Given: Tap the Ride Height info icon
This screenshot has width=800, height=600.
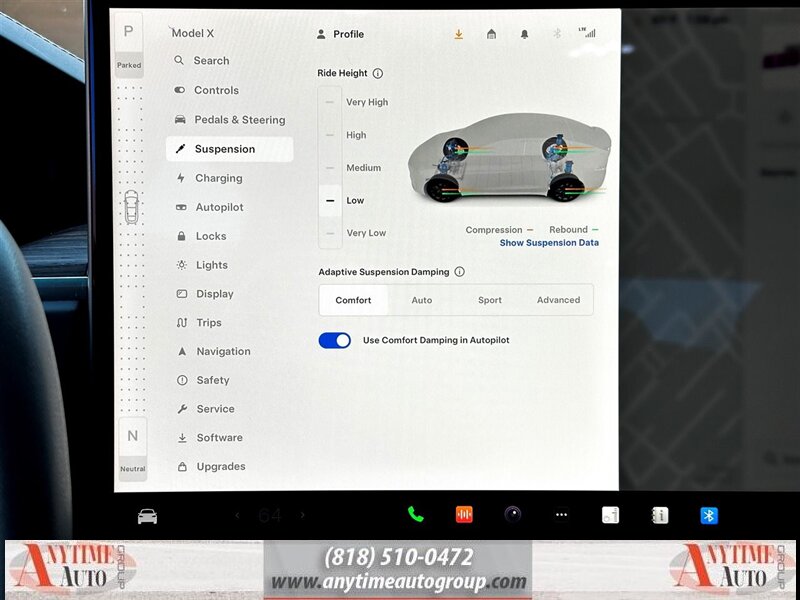Looking at the screenshot, I should click(x=378, y=73).
